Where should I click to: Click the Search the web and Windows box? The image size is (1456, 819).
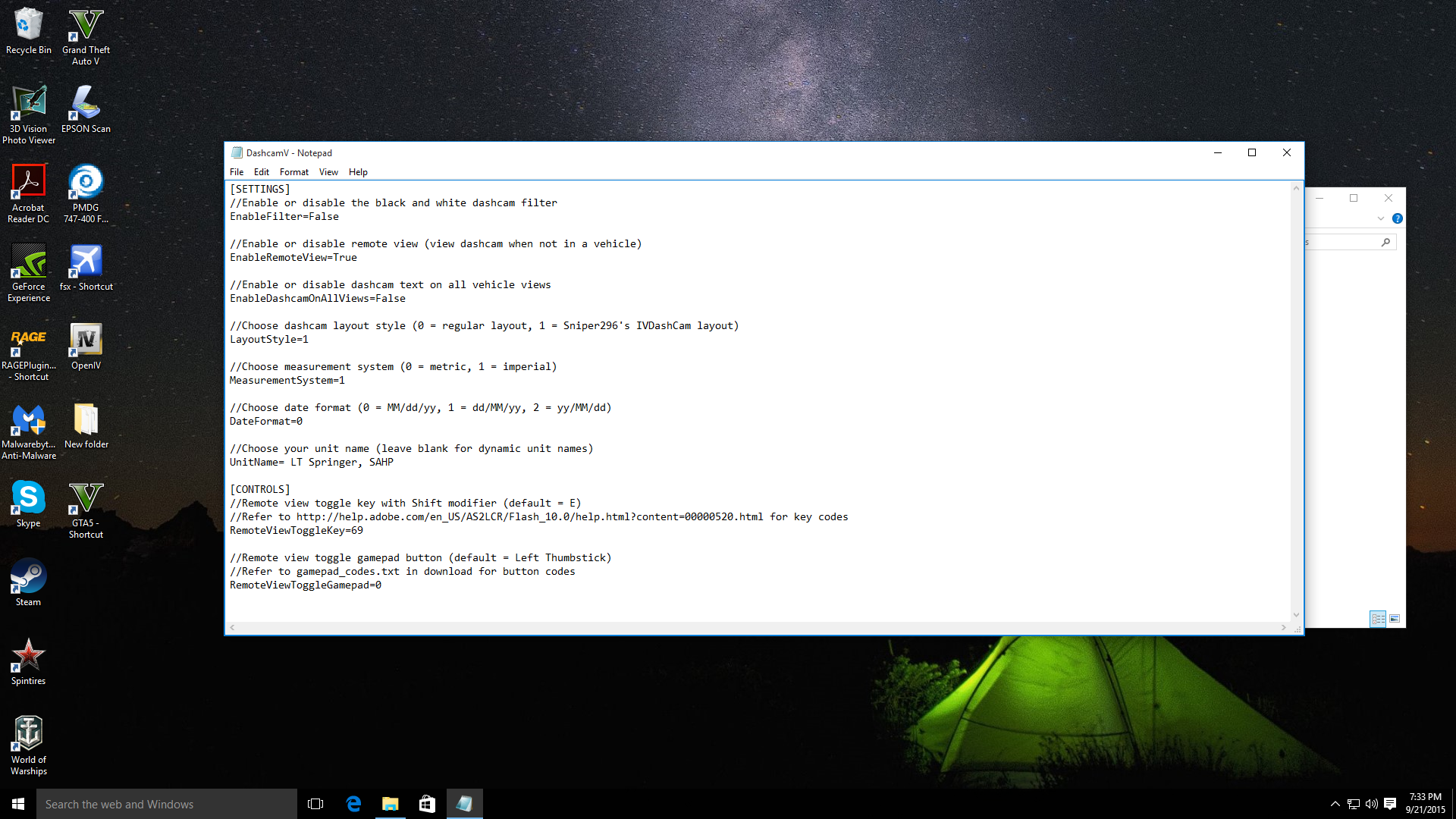(167, 804)
